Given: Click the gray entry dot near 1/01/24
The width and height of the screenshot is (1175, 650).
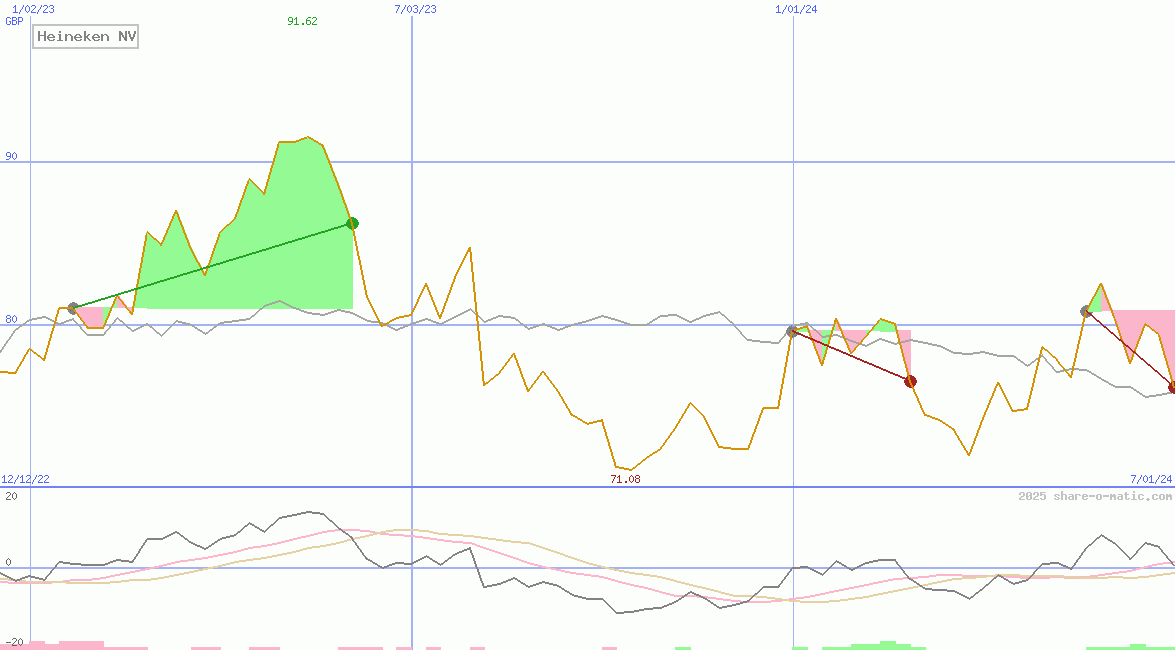Looking at the screenshot, I should (792, 330).
